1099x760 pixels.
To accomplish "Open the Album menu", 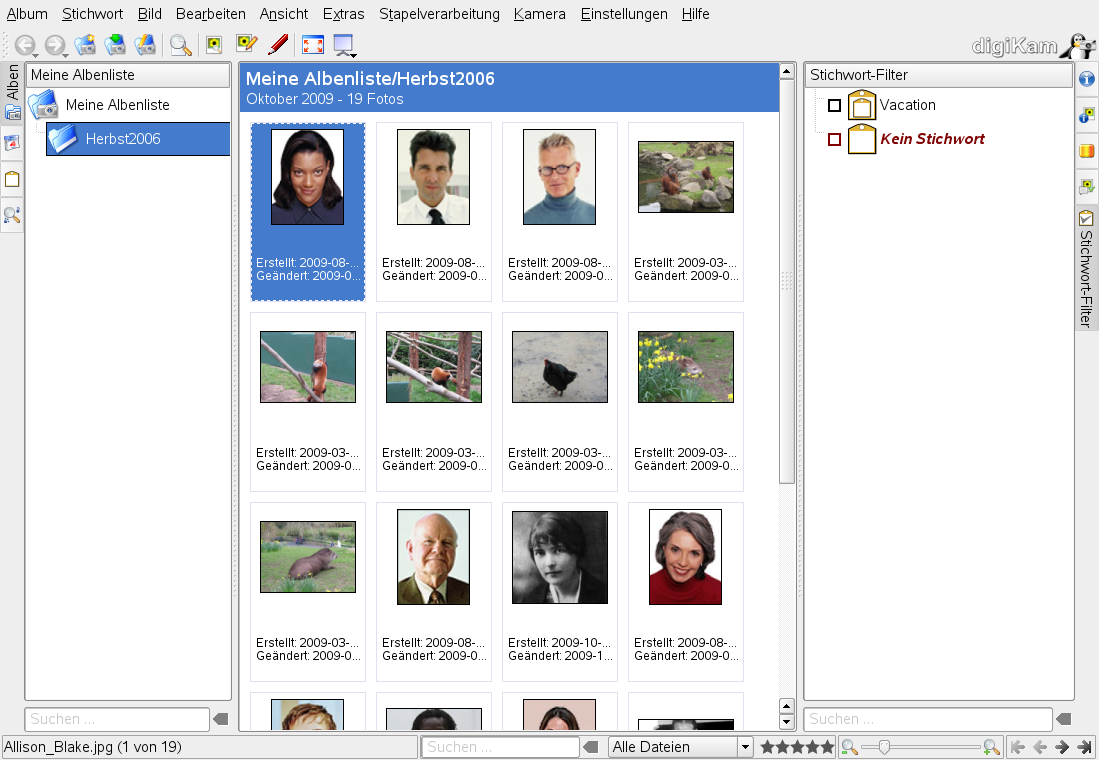I will tap(27, 14).
